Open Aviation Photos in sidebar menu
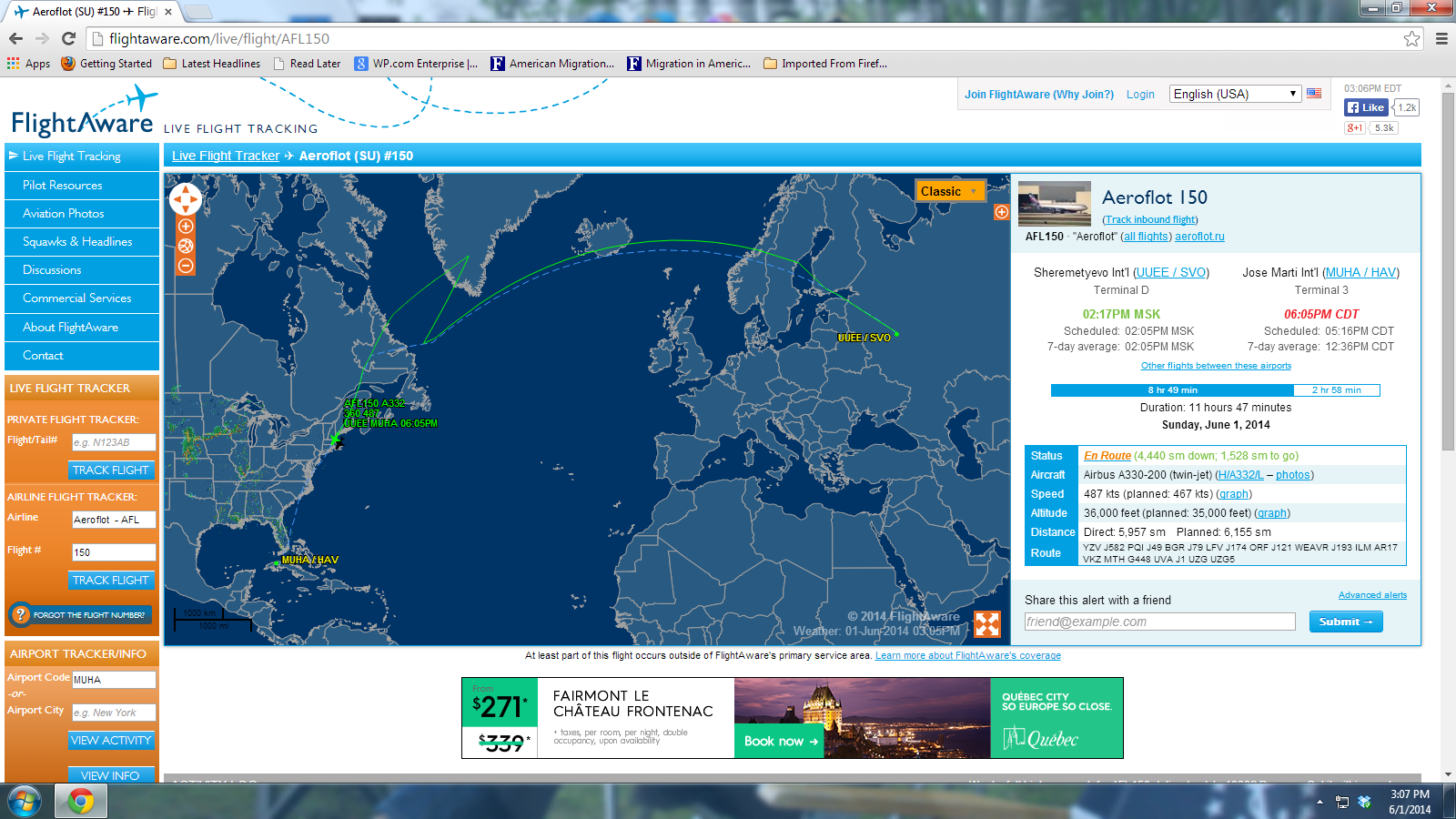This screenshot has height=819, width=1456. pos(64,213)
